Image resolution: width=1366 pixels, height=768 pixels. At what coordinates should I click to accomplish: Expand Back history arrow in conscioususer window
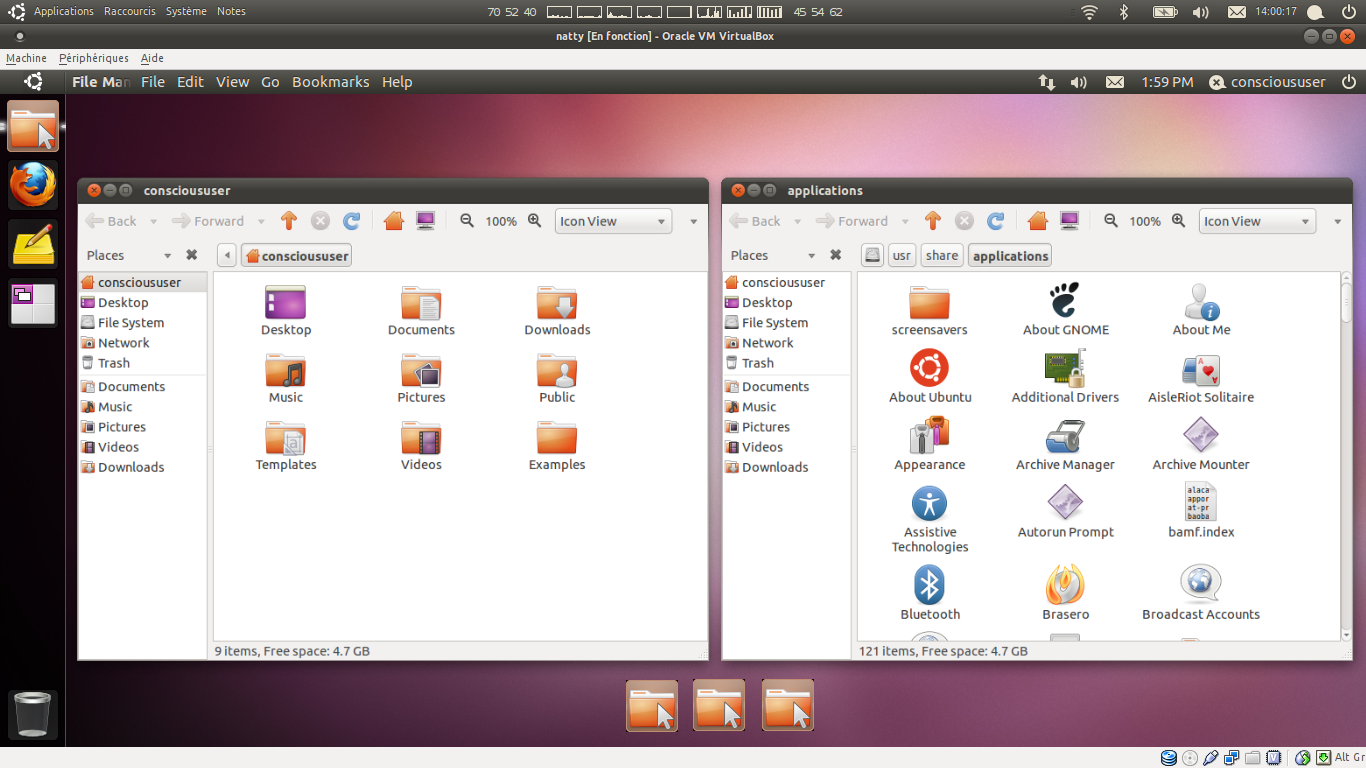click(153, 222)
